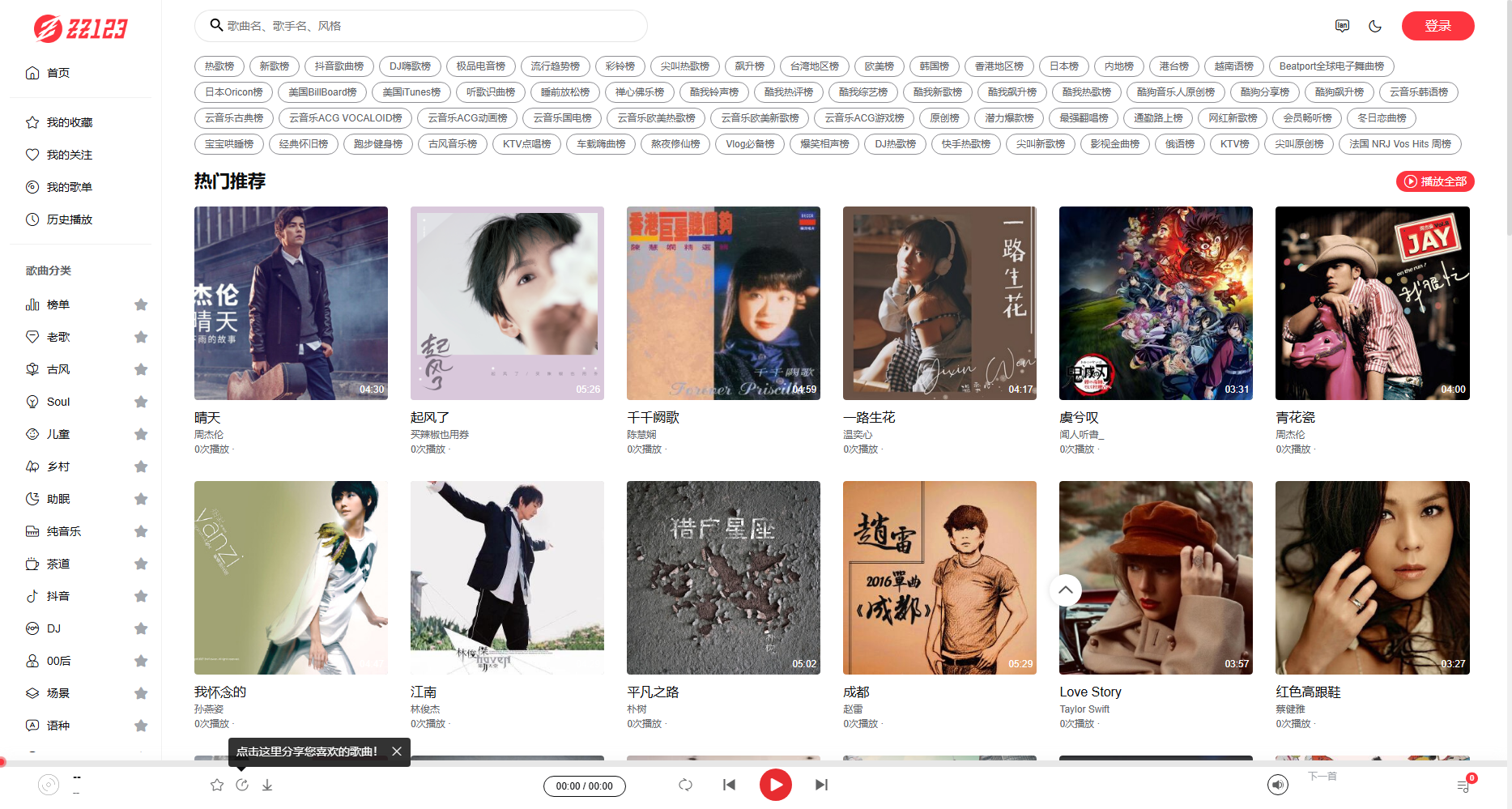Skip to previous track
Screen dimensions: 1512x809
point(729,785)
